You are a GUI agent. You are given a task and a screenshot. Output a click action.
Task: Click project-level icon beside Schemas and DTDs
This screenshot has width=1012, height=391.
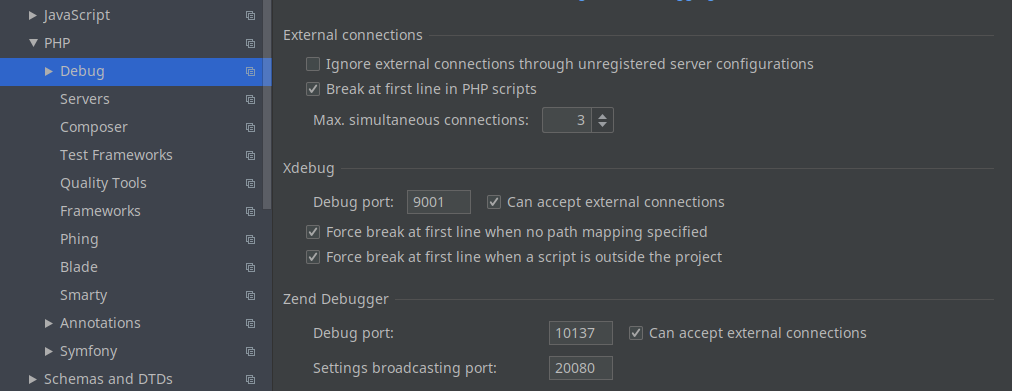[250, 380]
